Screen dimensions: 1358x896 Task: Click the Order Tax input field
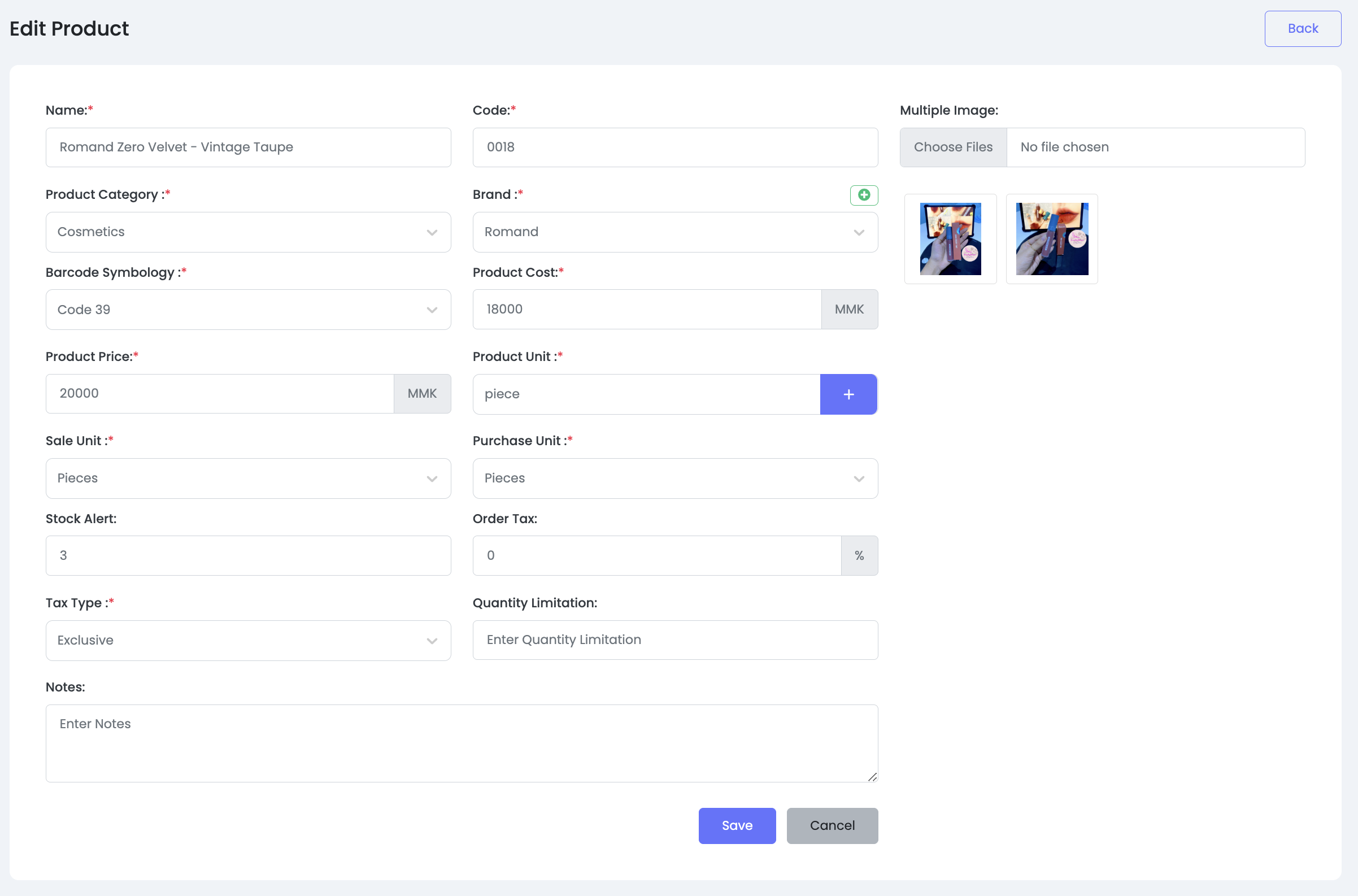click(656, 555)
